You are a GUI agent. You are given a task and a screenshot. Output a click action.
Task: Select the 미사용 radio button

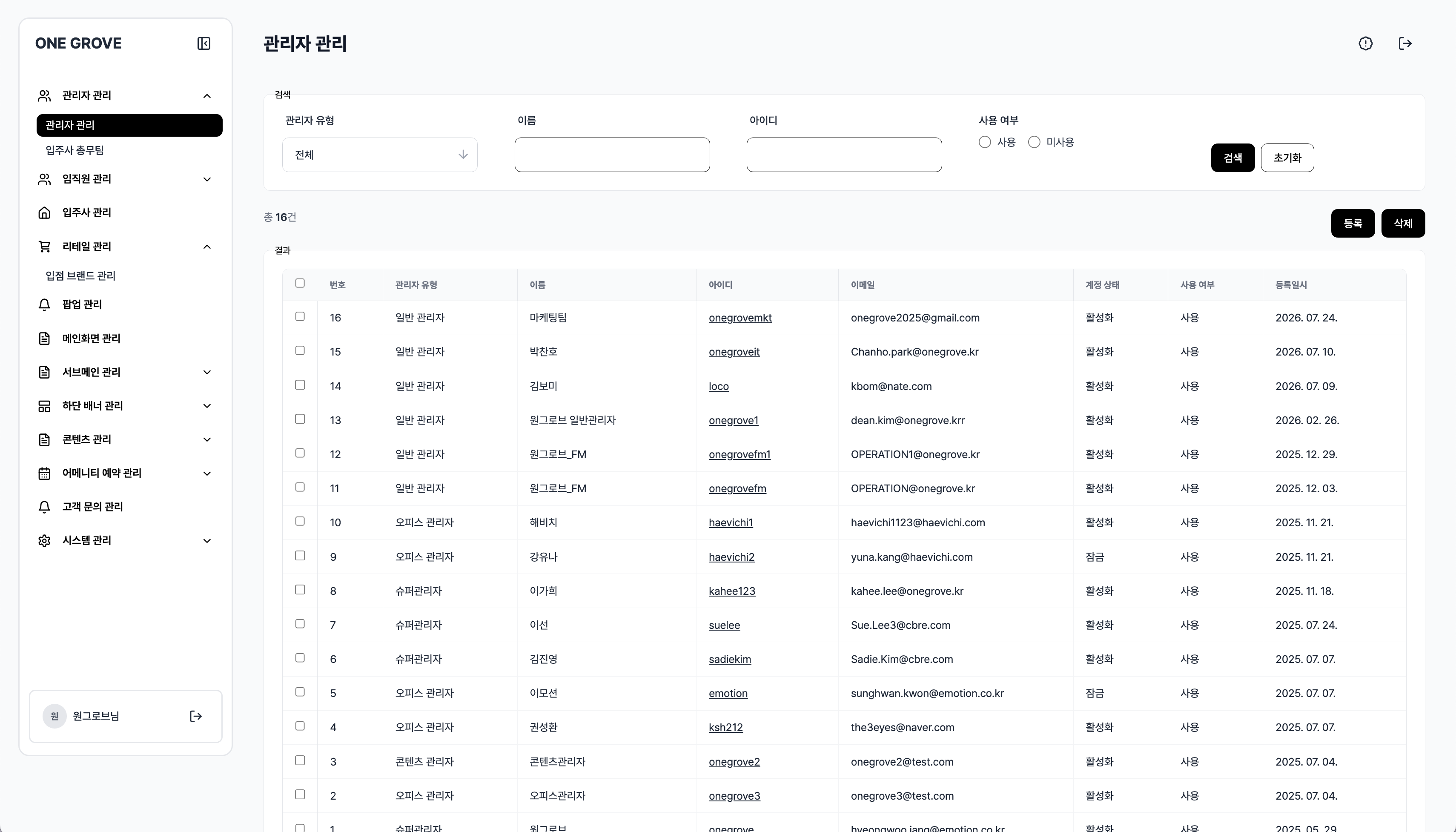1034,142
